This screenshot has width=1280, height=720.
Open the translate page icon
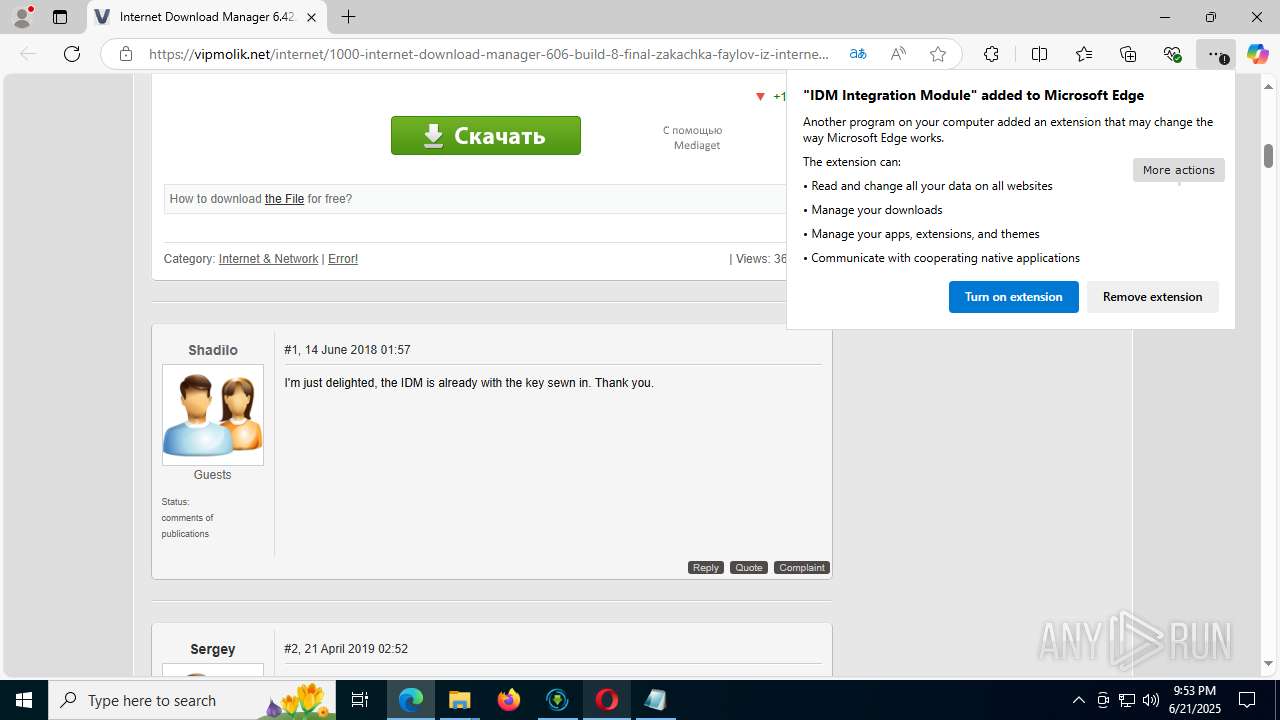(x=858, y=54)
